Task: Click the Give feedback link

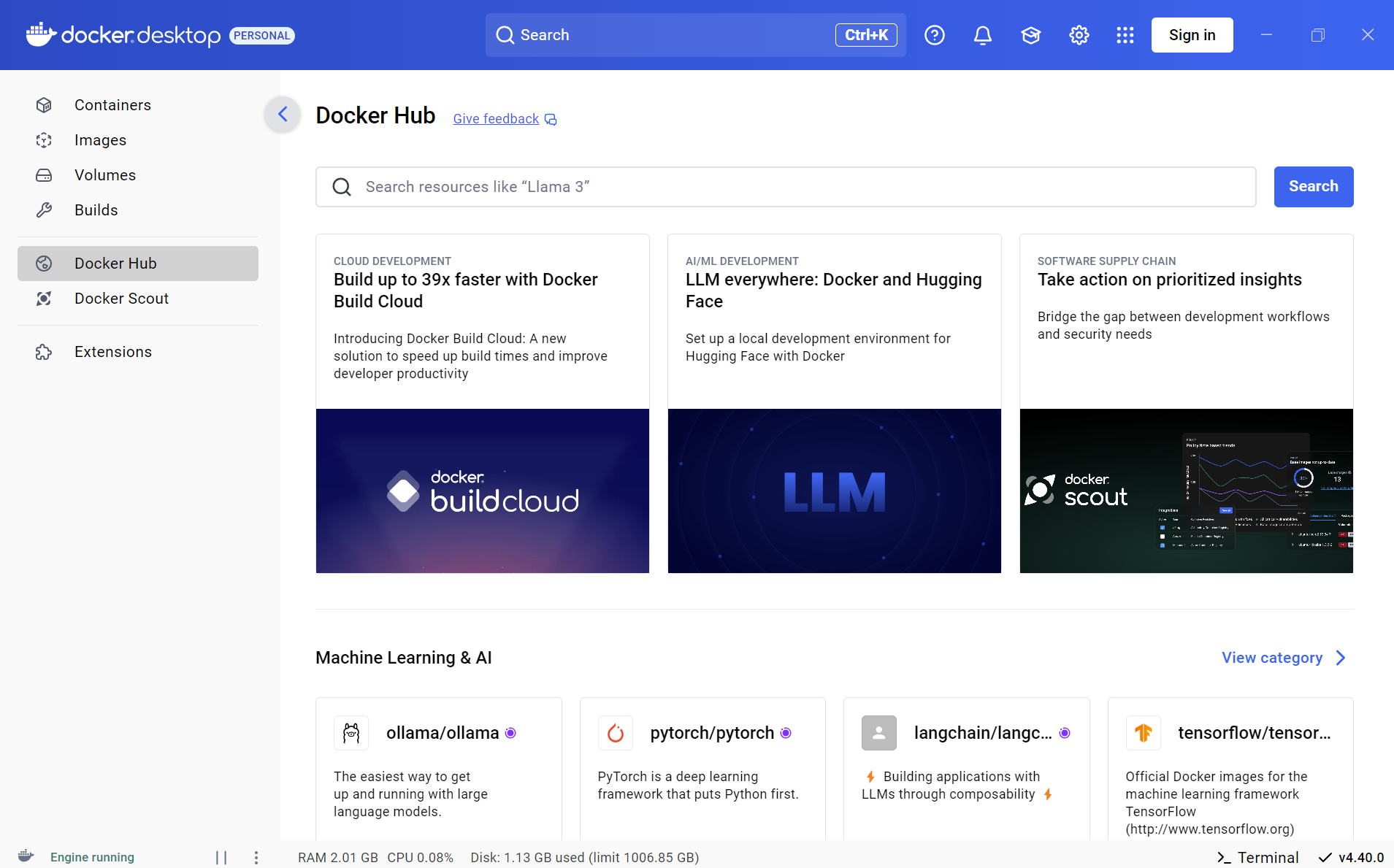Action: pyautogui.click(x=496, y=118)
